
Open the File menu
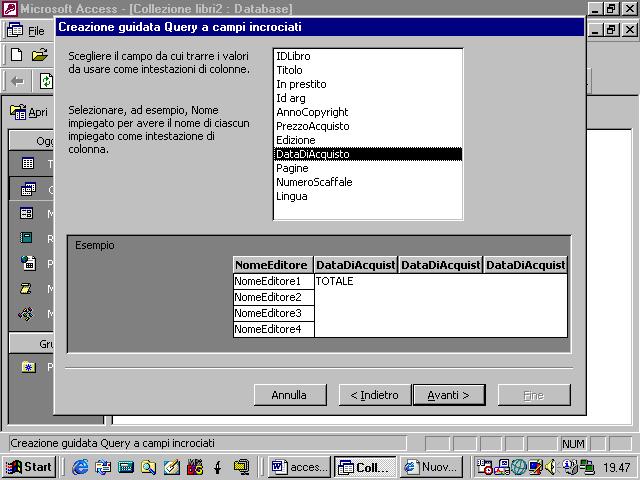pos(36,31)
